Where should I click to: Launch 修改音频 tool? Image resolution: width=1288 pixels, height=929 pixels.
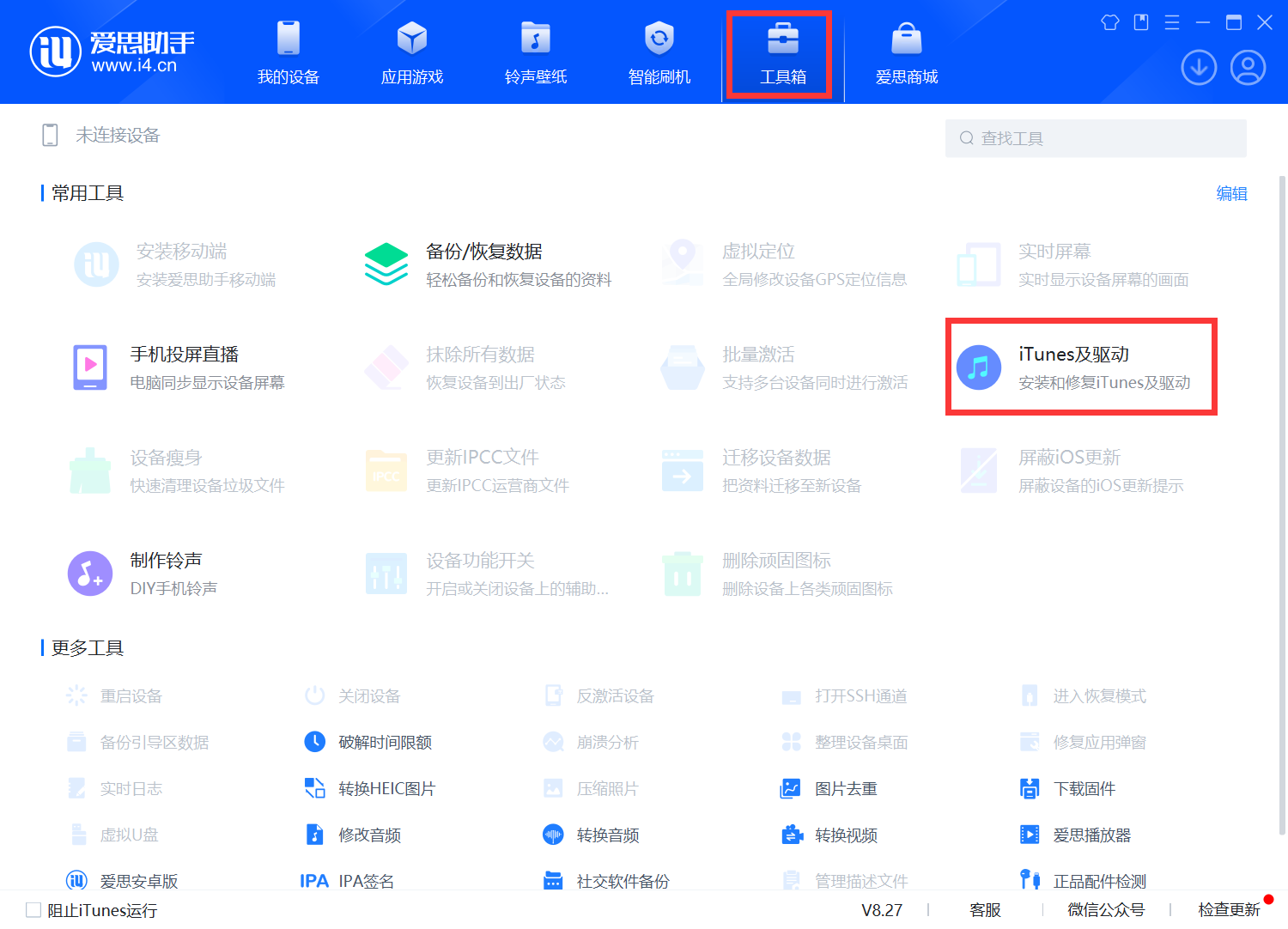[x=353, y=835]
